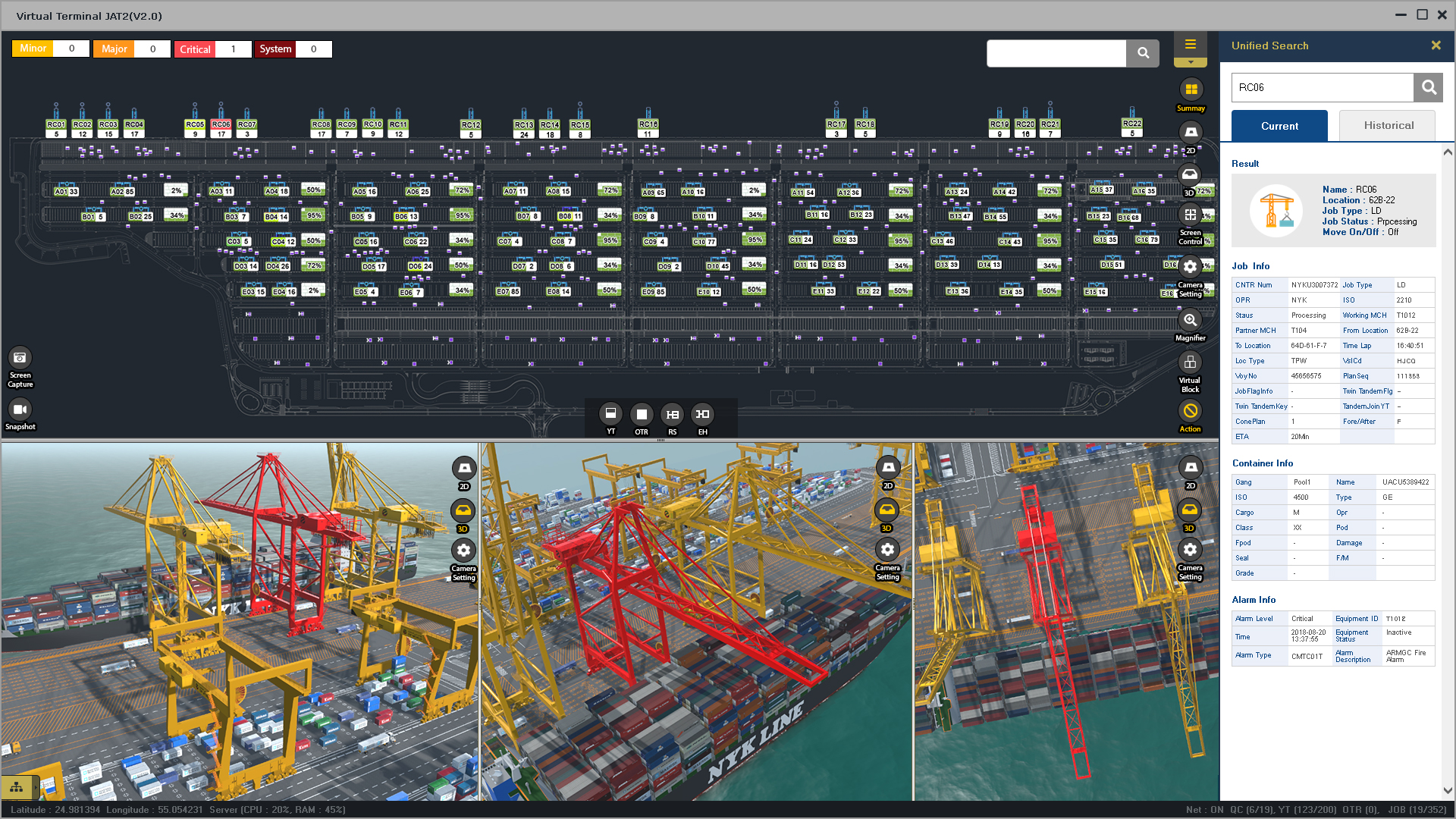Click the Unified Search magnifier button

[x=1428, y=88]
